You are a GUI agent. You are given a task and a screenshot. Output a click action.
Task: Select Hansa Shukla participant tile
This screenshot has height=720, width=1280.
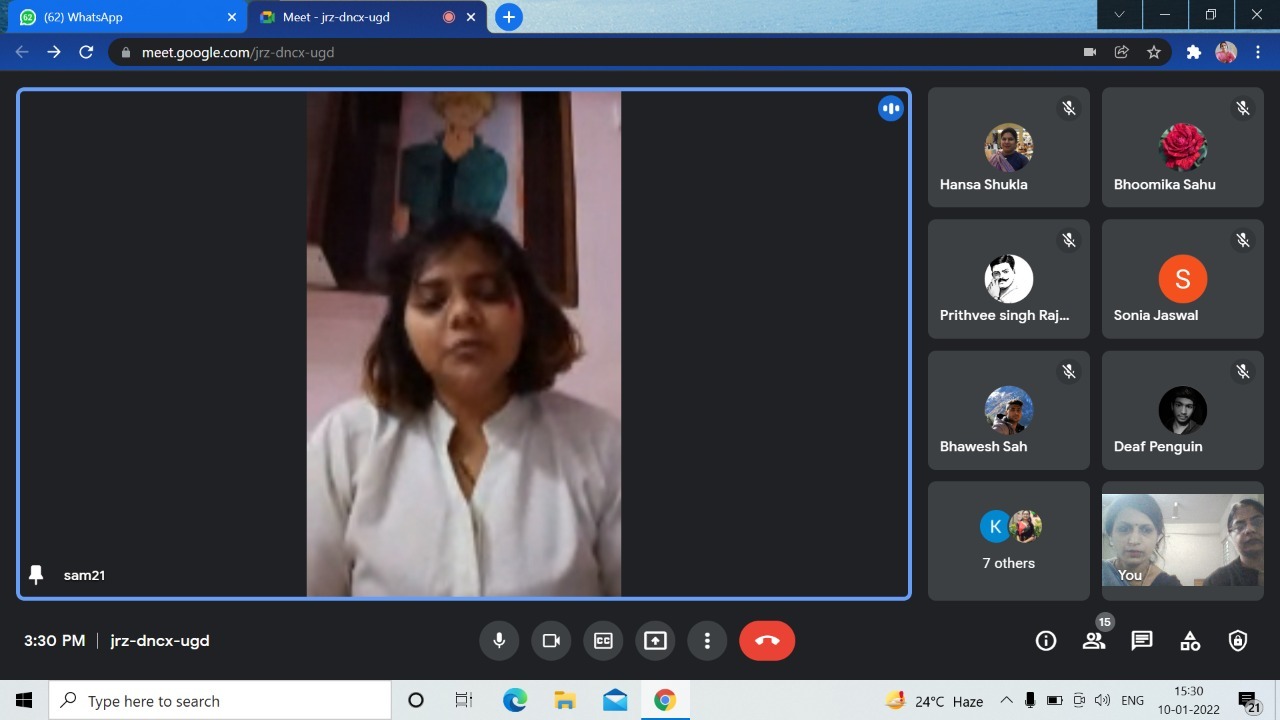(1009, 147)
